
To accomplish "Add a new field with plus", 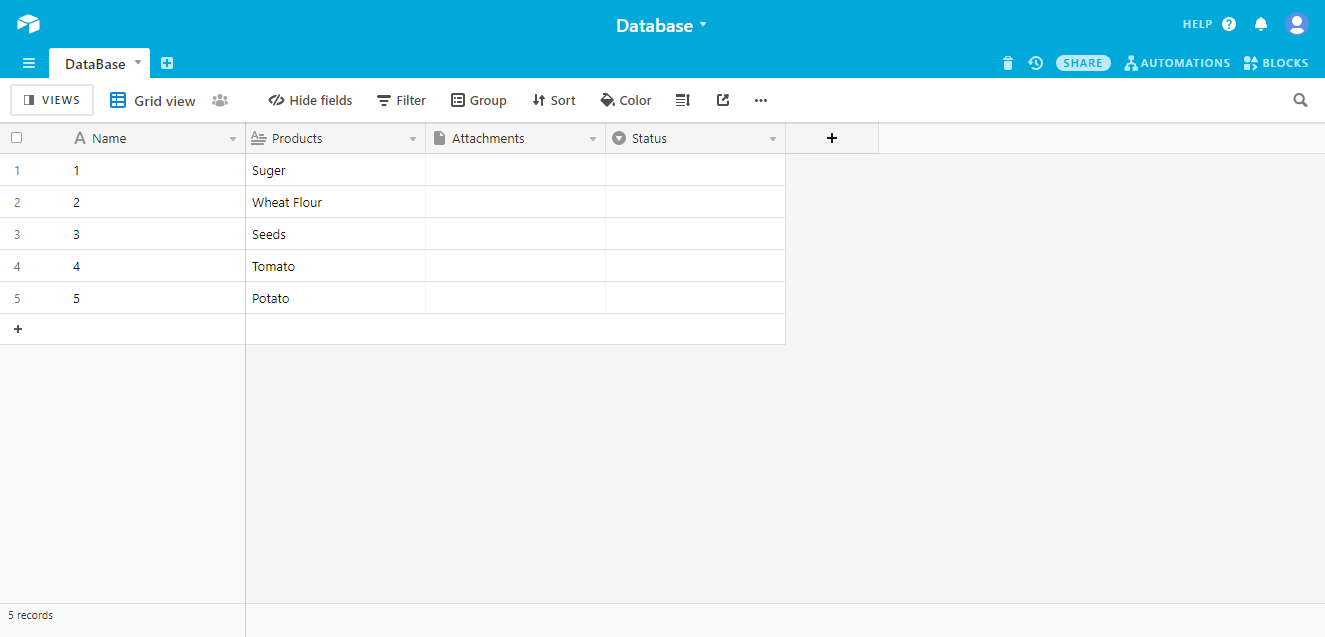I will [x=832, y=138].
